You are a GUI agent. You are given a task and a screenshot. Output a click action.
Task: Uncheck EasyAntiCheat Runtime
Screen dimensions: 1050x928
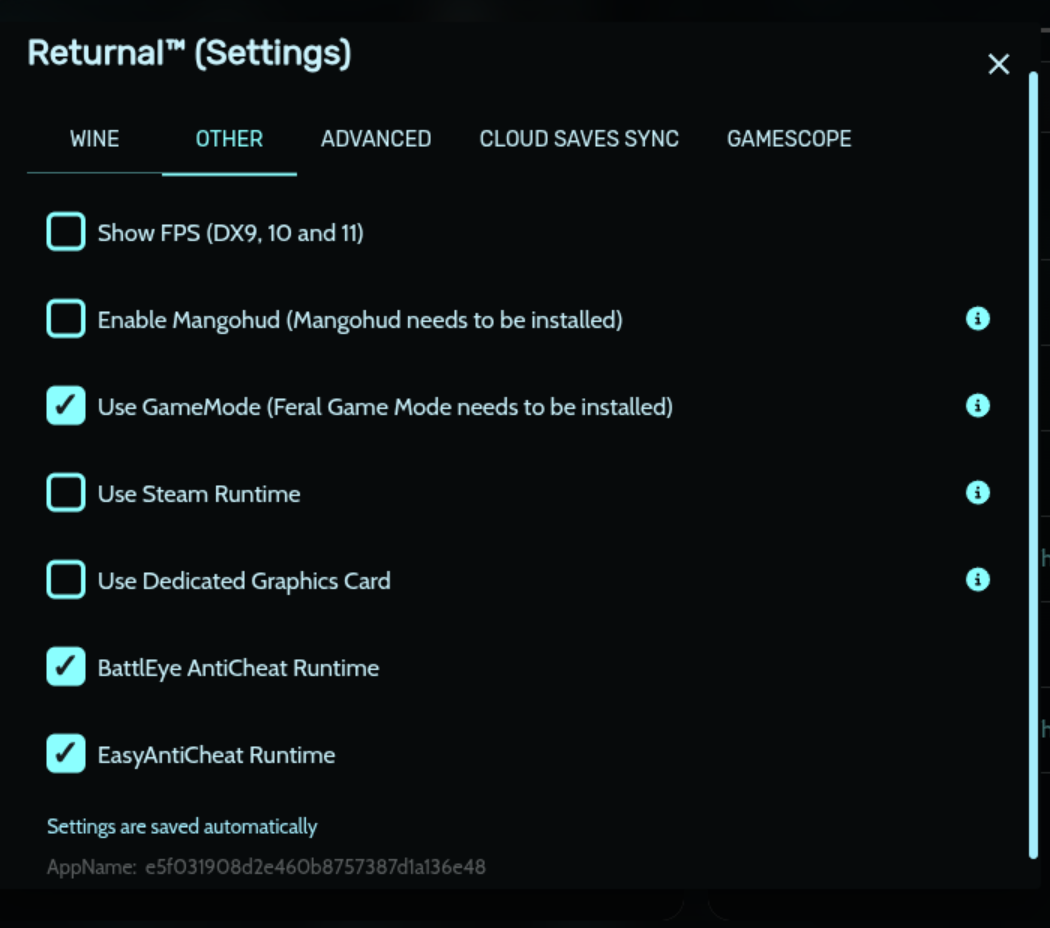[x=66, y=755]
